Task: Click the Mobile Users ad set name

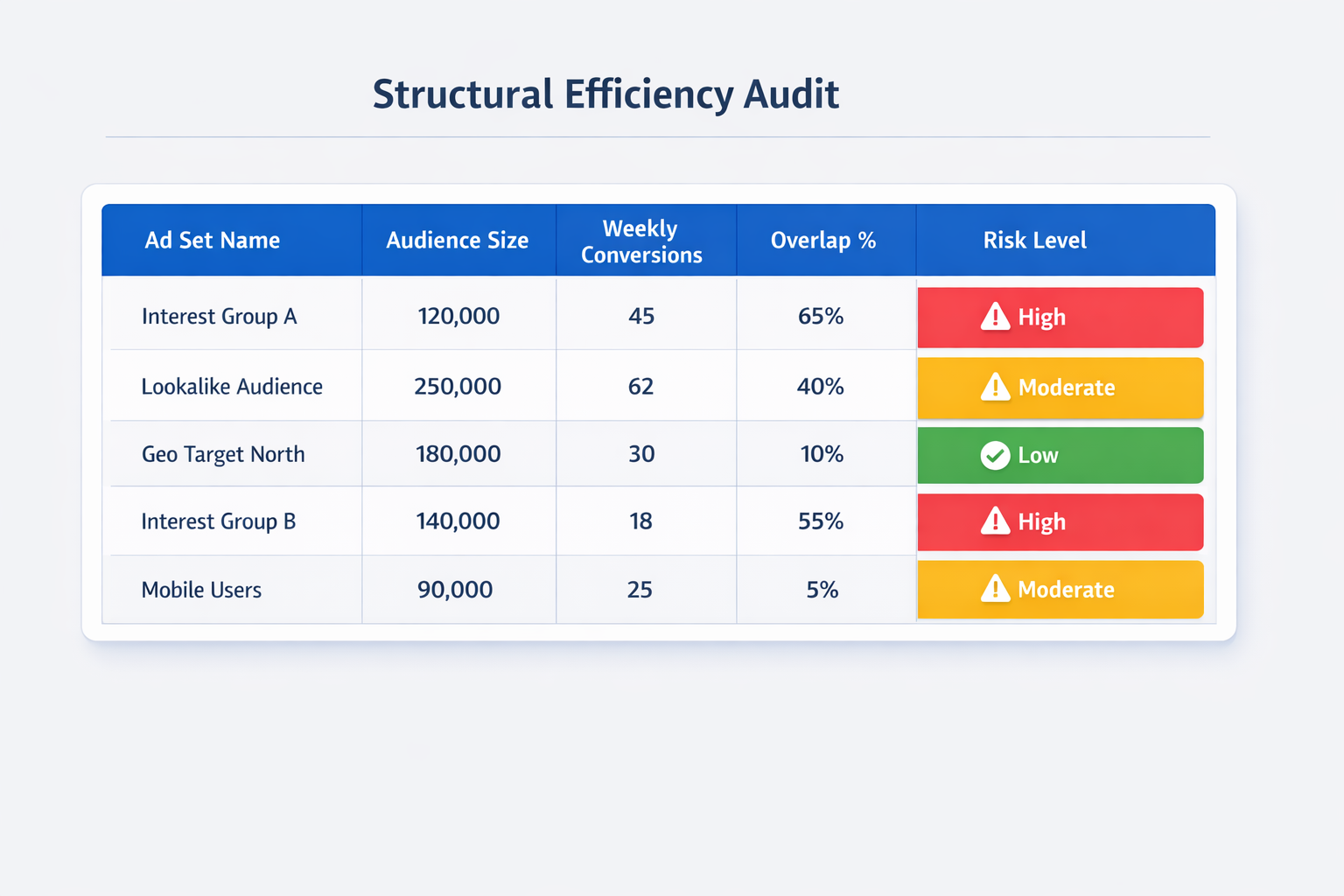Action: 201,590
